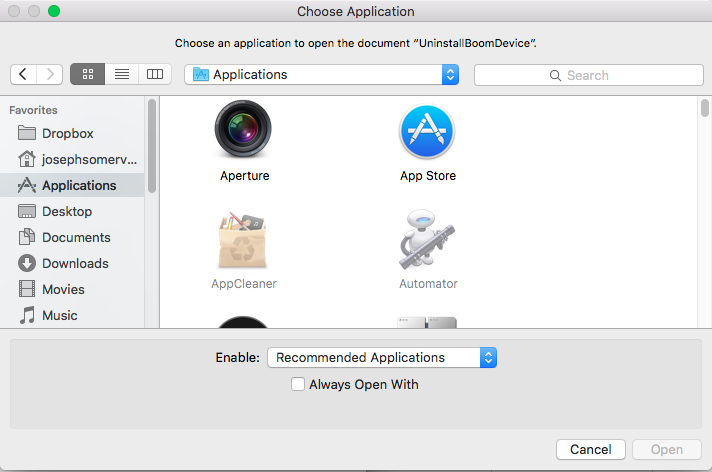Select the Aperture application icon
The width and height of the screenshot is (712, 472).
(x=243, y=129)
